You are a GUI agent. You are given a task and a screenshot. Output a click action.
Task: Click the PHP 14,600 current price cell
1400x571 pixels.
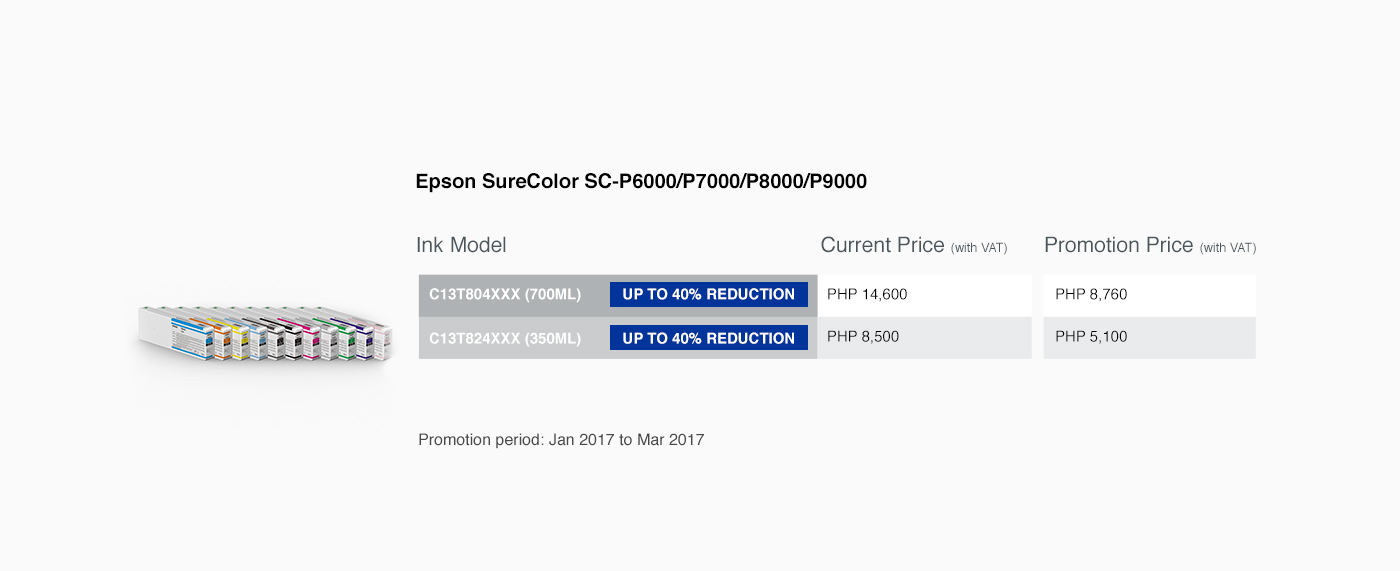click(925, 295)
